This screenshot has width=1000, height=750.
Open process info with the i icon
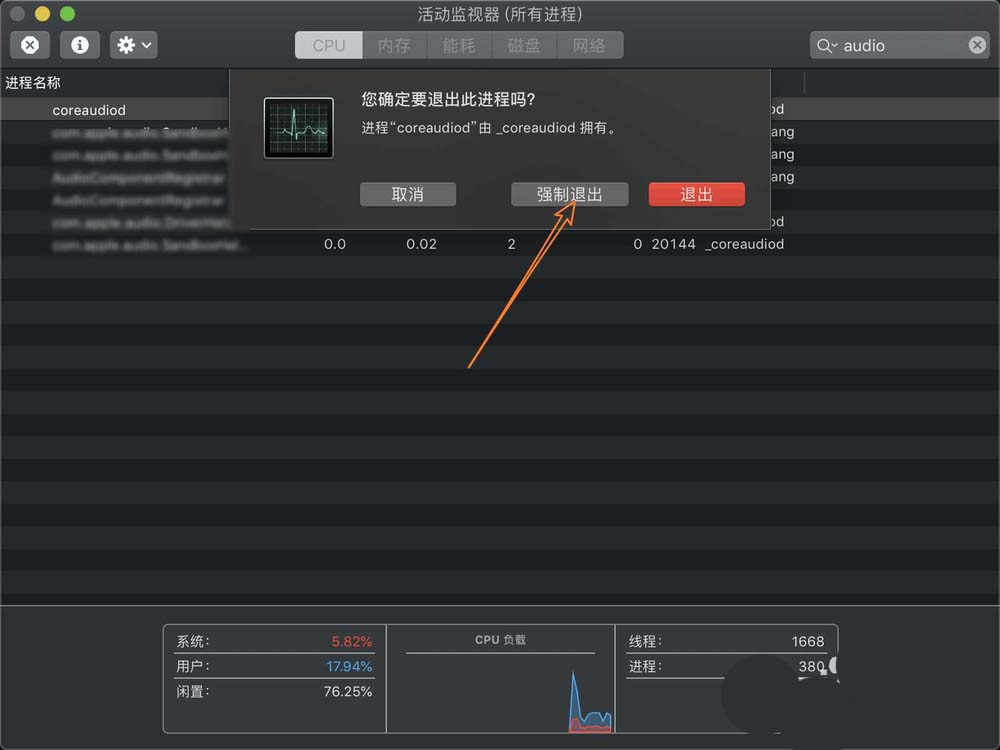80,44
